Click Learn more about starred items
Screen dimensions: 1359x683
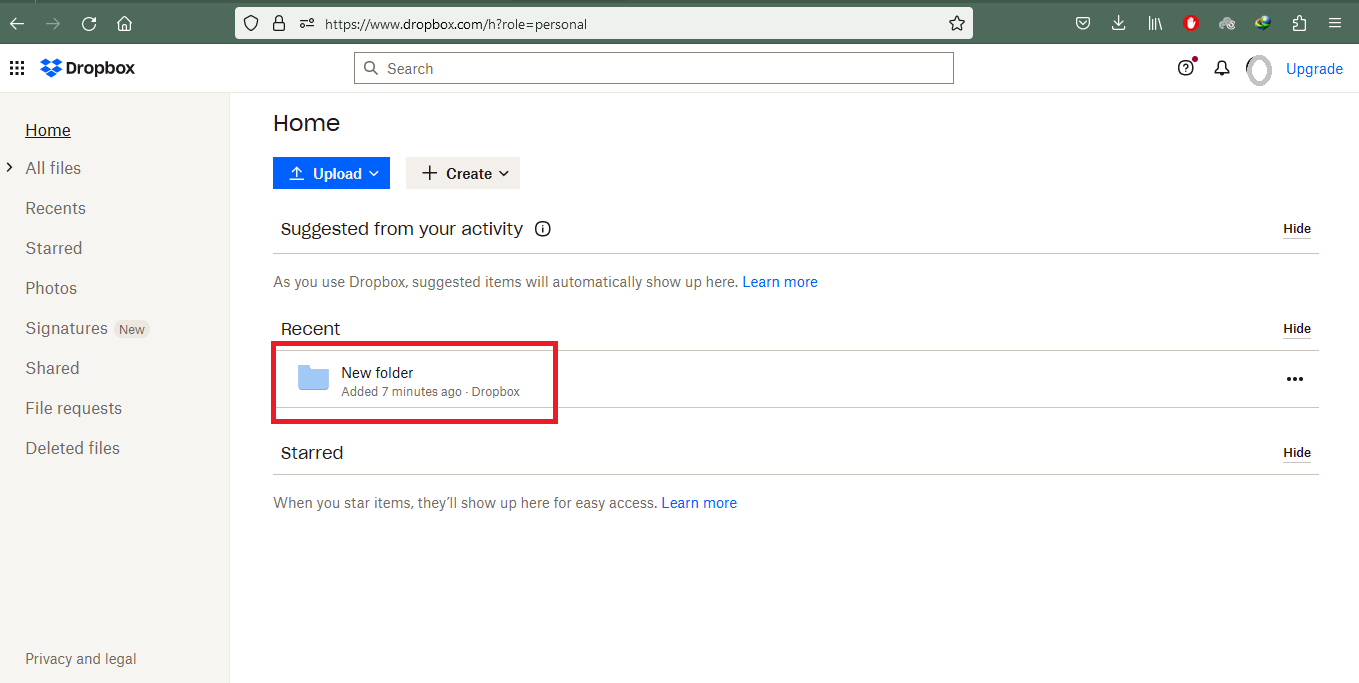tap(699, 503)
